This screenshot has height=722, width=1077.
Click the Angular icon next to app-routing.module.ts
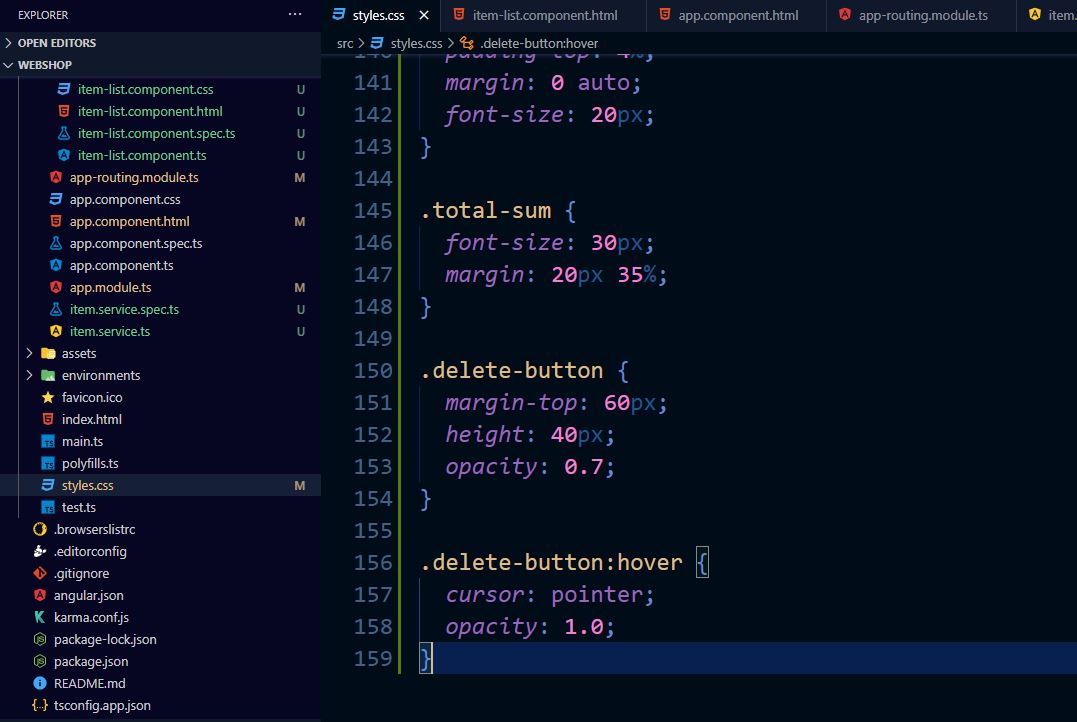click(x=58, y=177)
